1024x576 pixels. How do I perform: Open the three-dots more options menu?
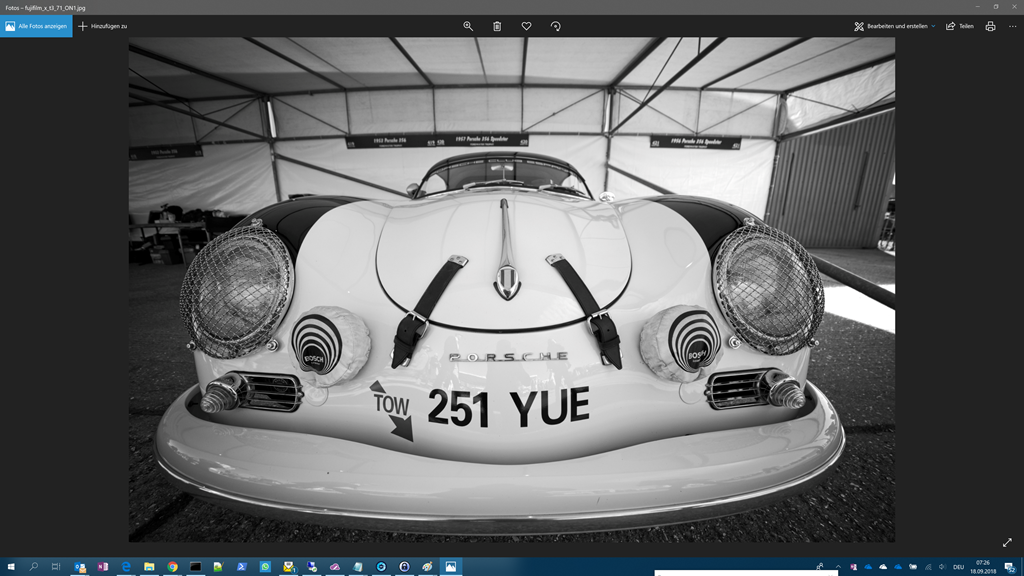1012,26
